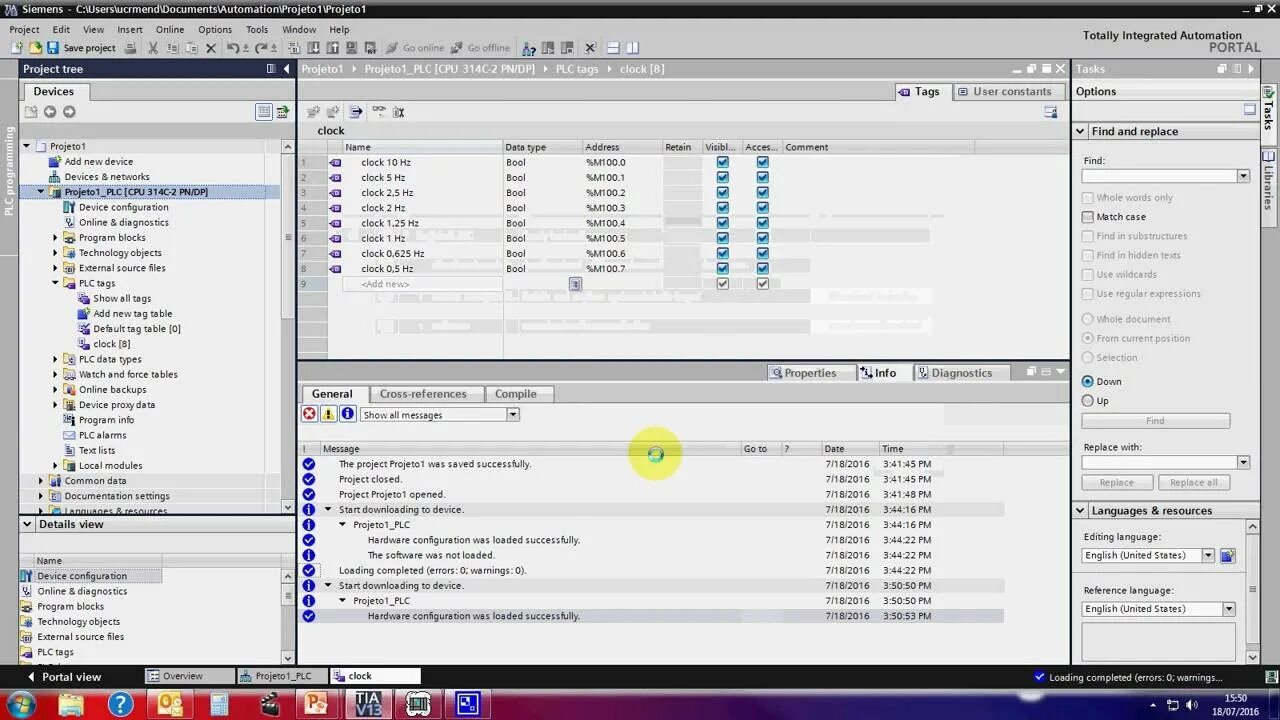
Task: Toggle Visible checkbox for clock 0,5 Hz
Action: click(x=723, y=268)
